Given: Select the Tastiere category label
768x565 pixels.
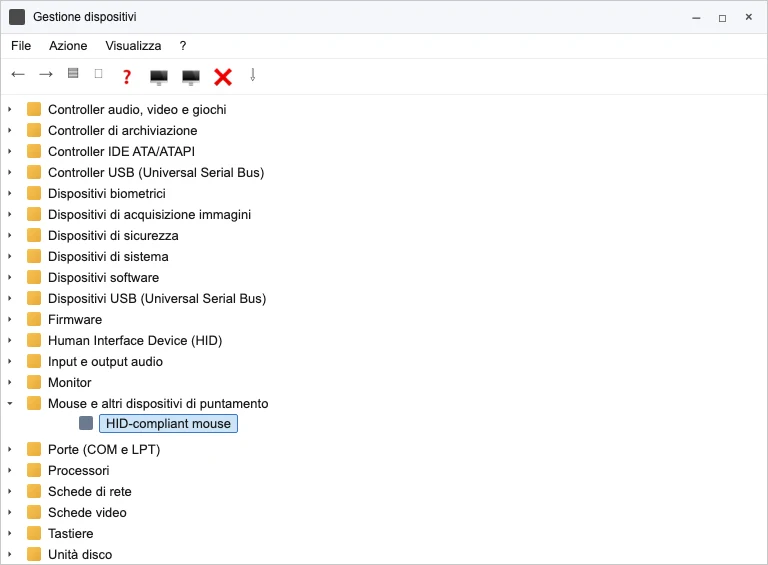Looking at the screenshot, I should (x=71, y=533).
